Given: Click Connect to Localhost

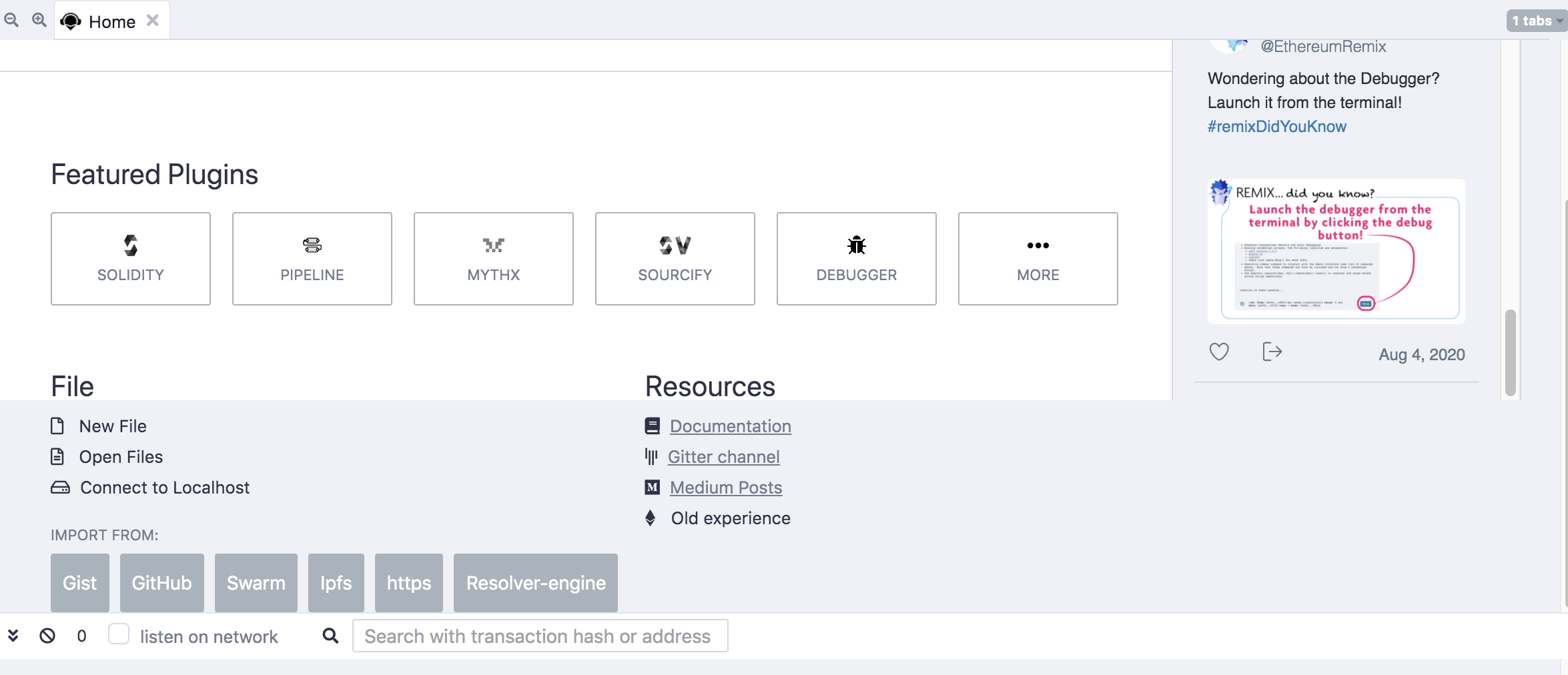Looking at the screenshot, I should [165, 488].
